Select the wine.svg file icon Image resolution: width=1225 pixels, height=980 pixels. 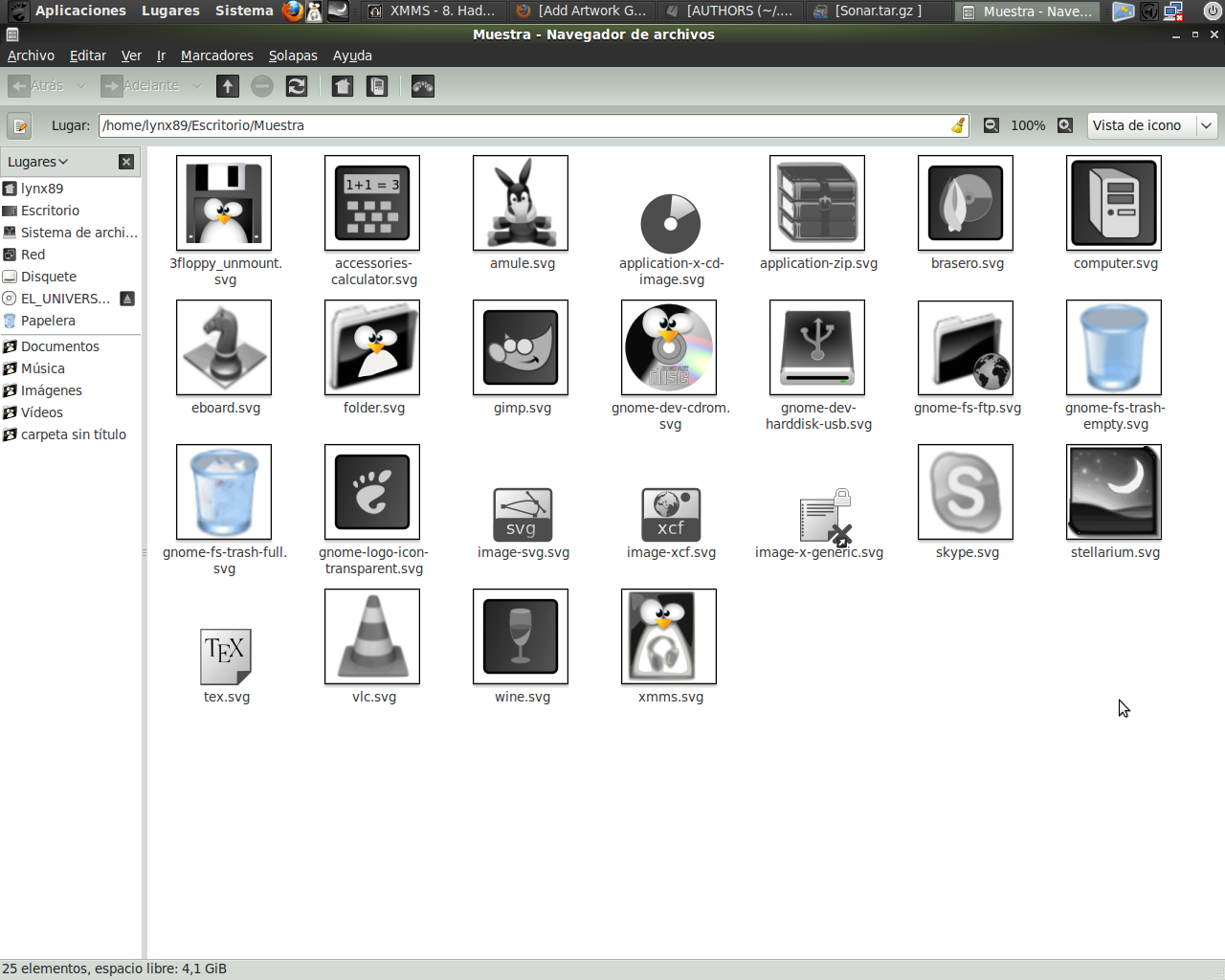[521, 636]
